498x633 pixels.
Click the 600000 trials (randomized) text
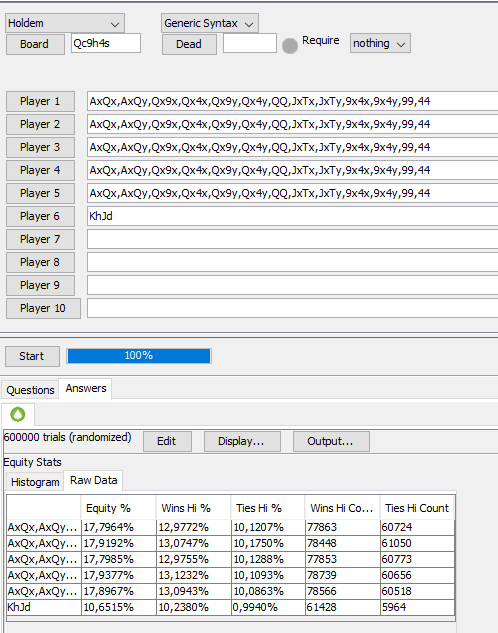pos(67,437)
